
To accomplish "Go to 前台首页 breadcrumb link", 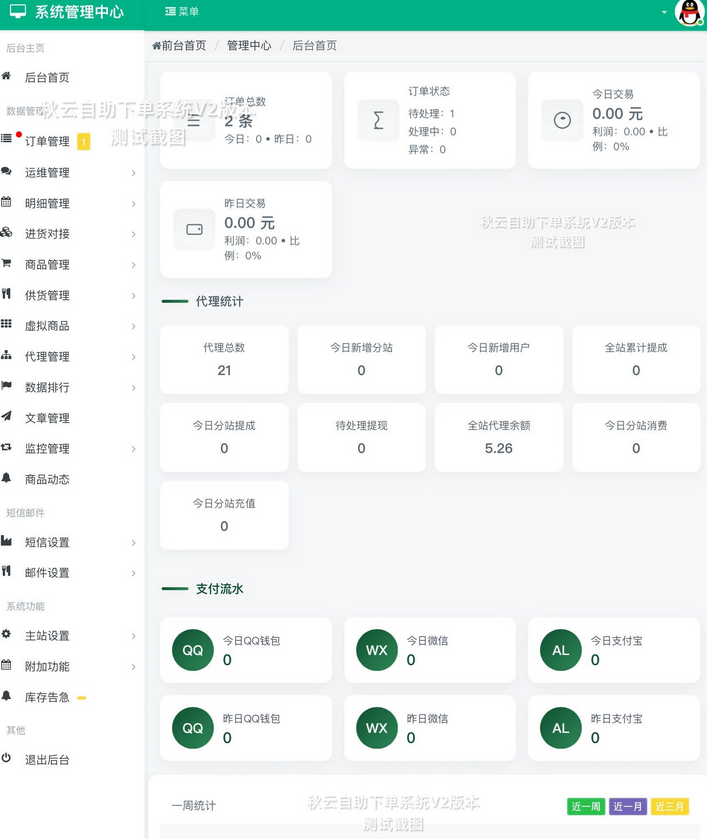I will coord(179,45).
